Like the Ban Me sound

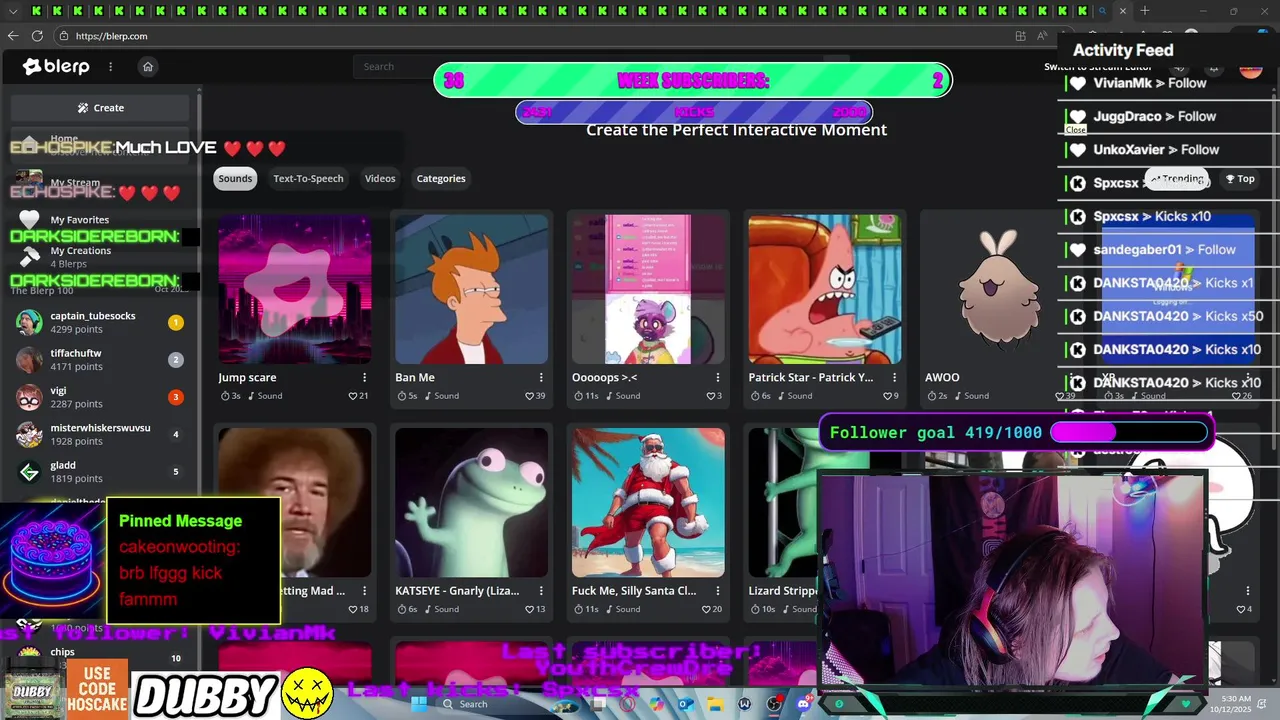coord(530,396)
